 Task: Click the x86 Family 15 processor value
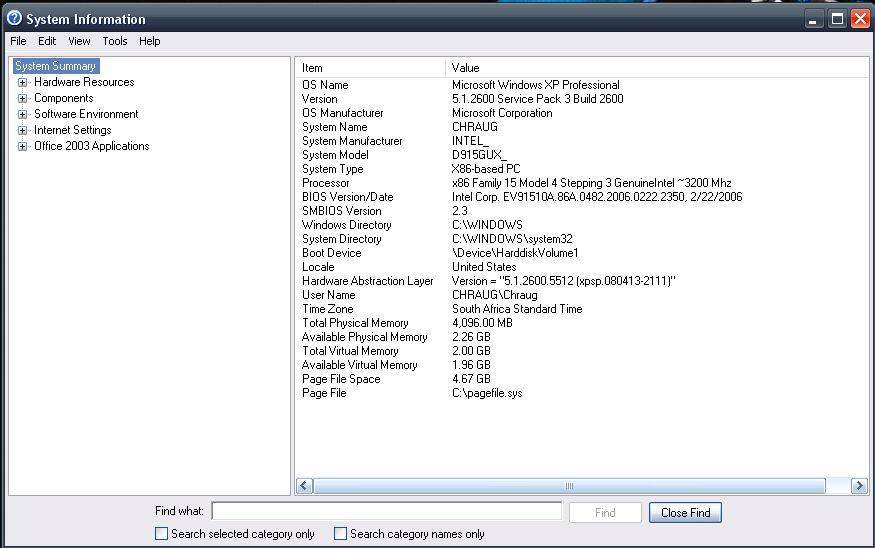coord(592,182)
